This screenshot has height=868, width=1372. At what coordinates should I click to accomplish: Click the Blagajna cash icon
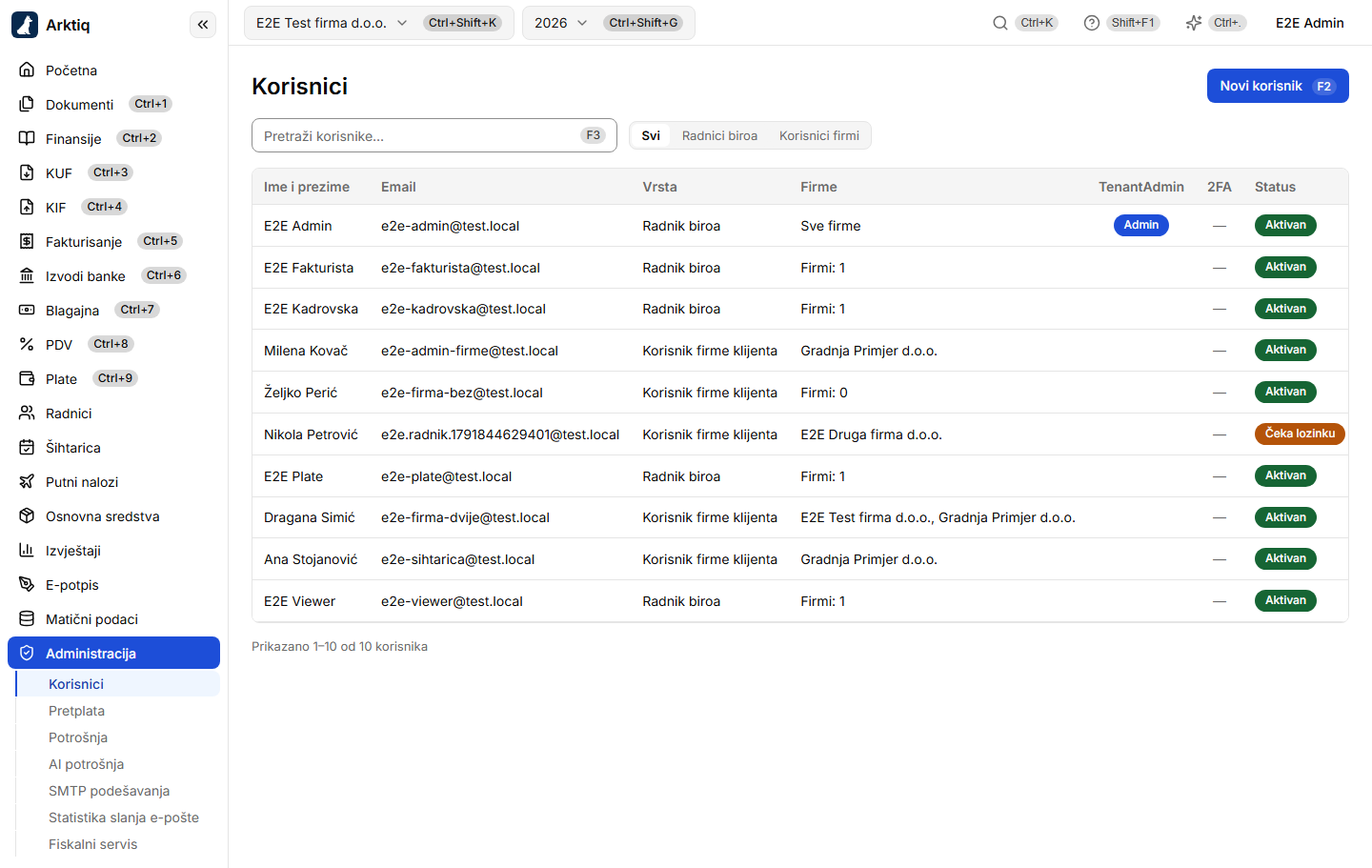[x=27, y=310]
